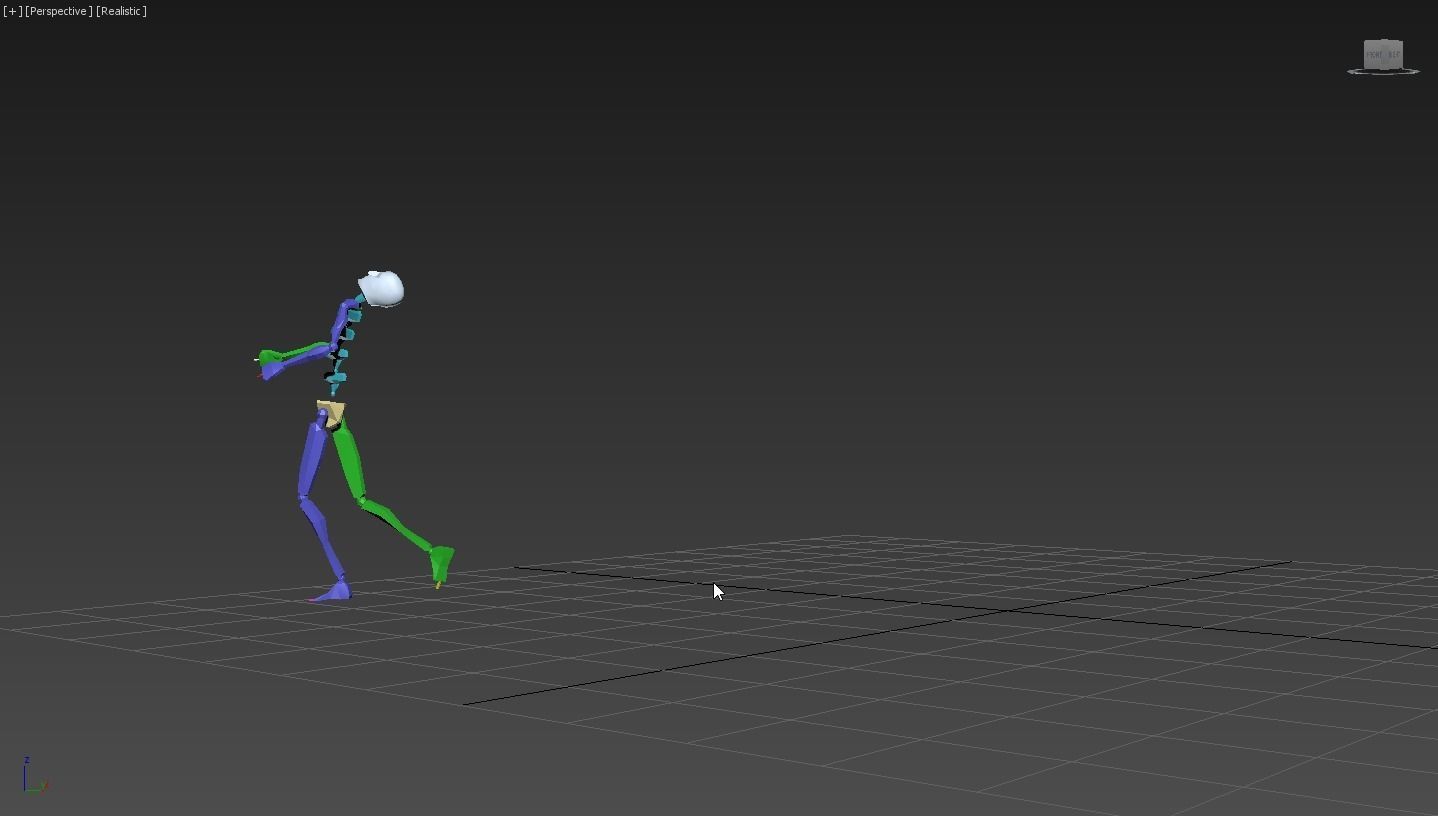1438x816 pixels.
Task: Click the ViewCube cube face
Action: [1383, 54]
